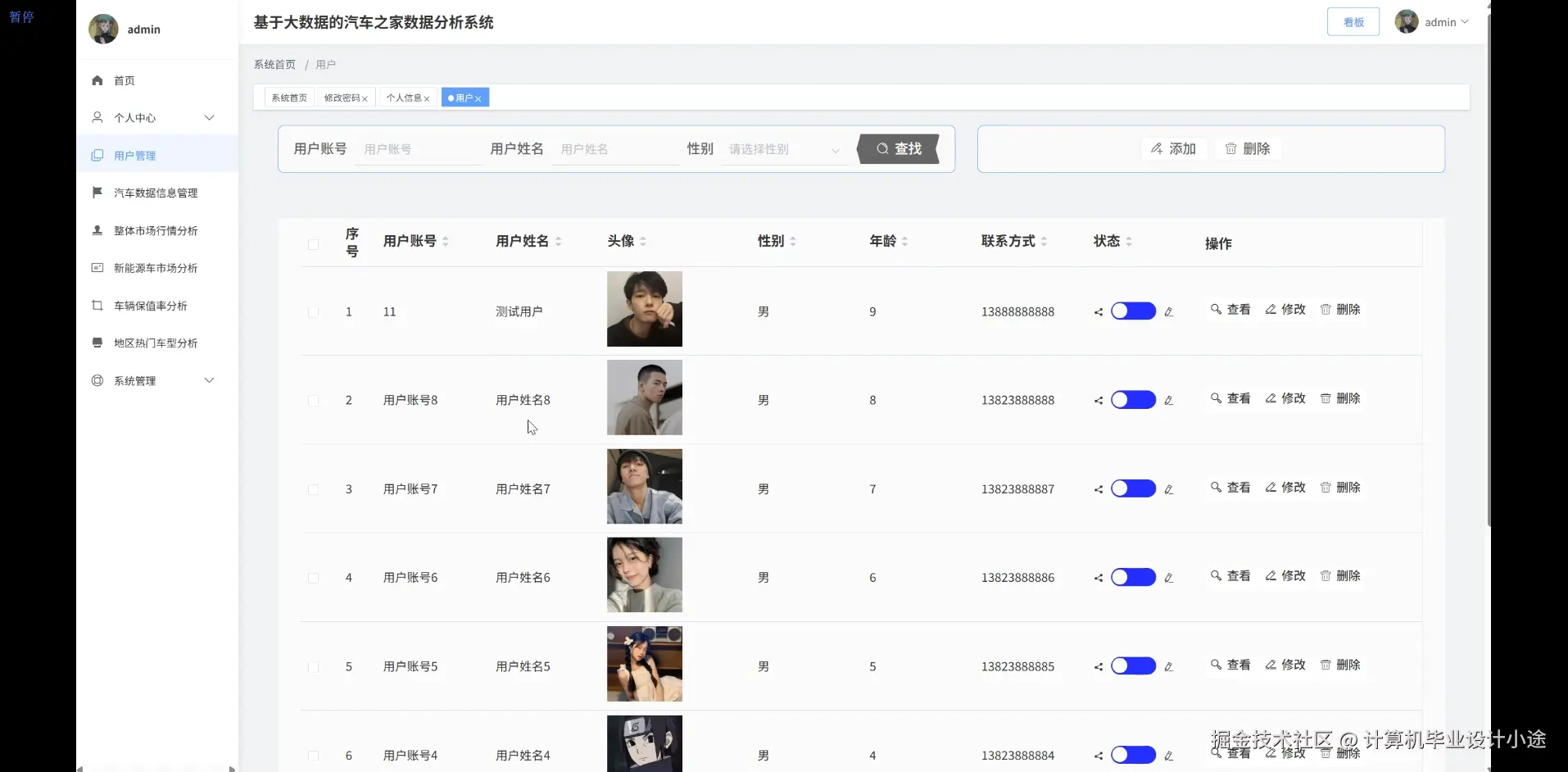Expand the 个人中心 sidebar menu chevron
Screen dimensions: 1568x772
tap(209, 117)
